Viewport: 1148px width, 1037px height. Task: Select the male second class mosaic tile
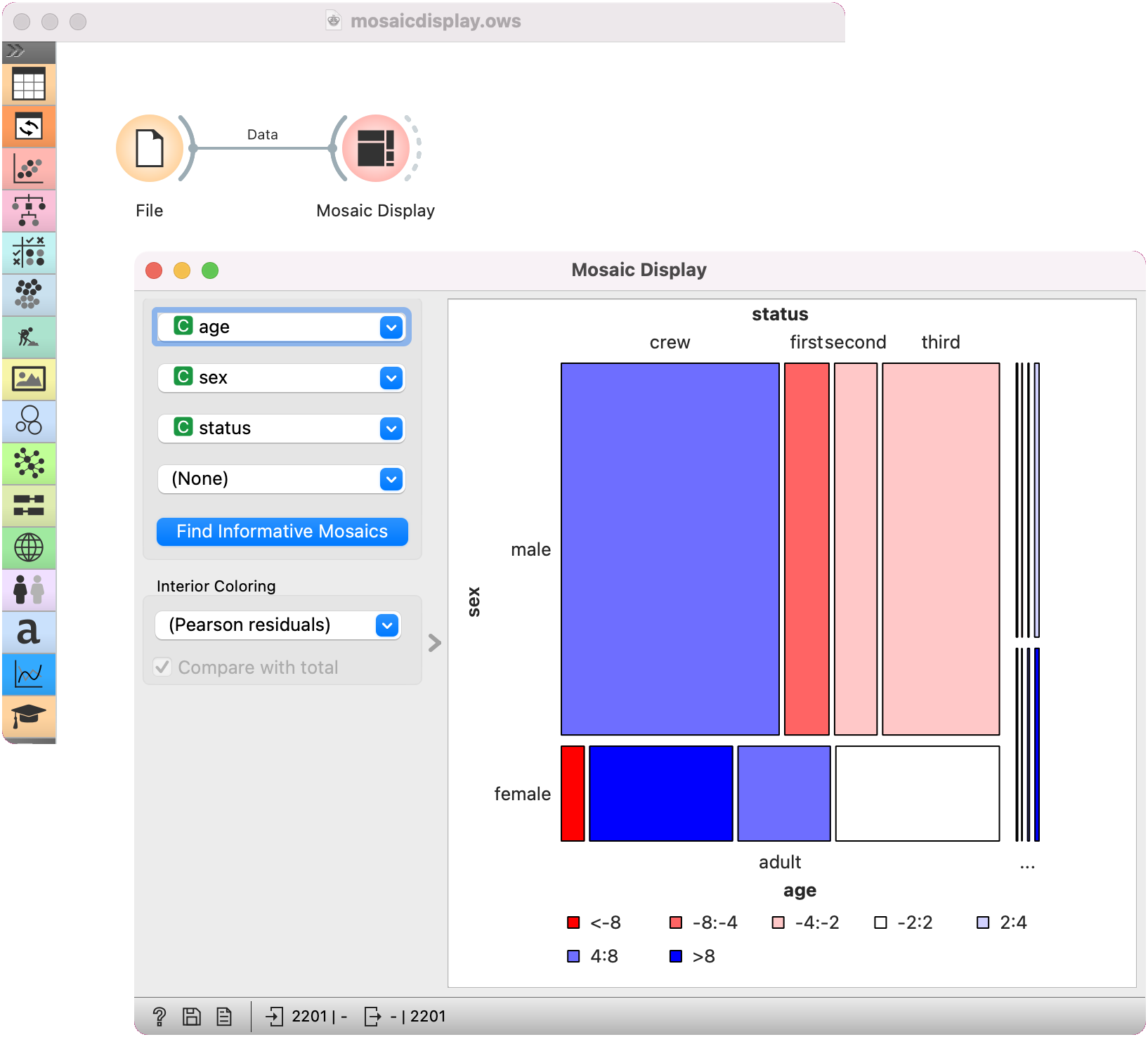(856, 549)
